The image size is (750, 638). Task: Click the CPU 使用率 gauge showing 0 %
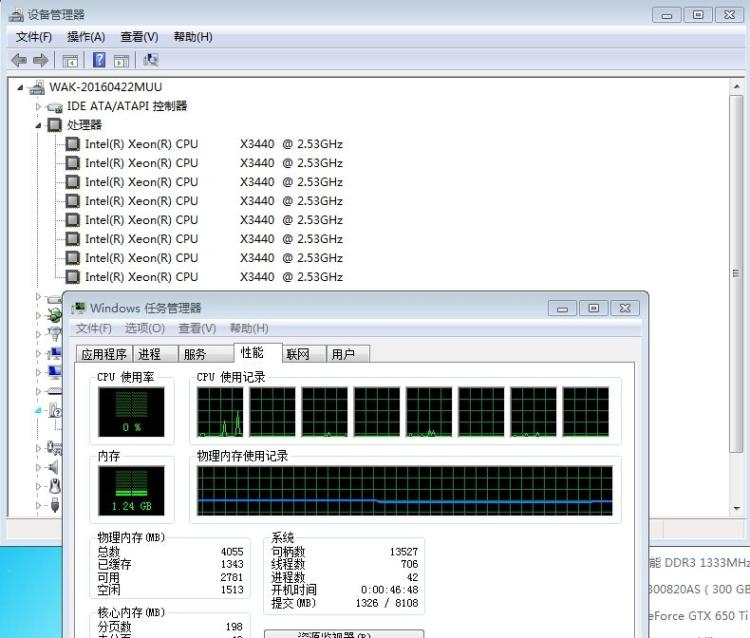point(131,412)
